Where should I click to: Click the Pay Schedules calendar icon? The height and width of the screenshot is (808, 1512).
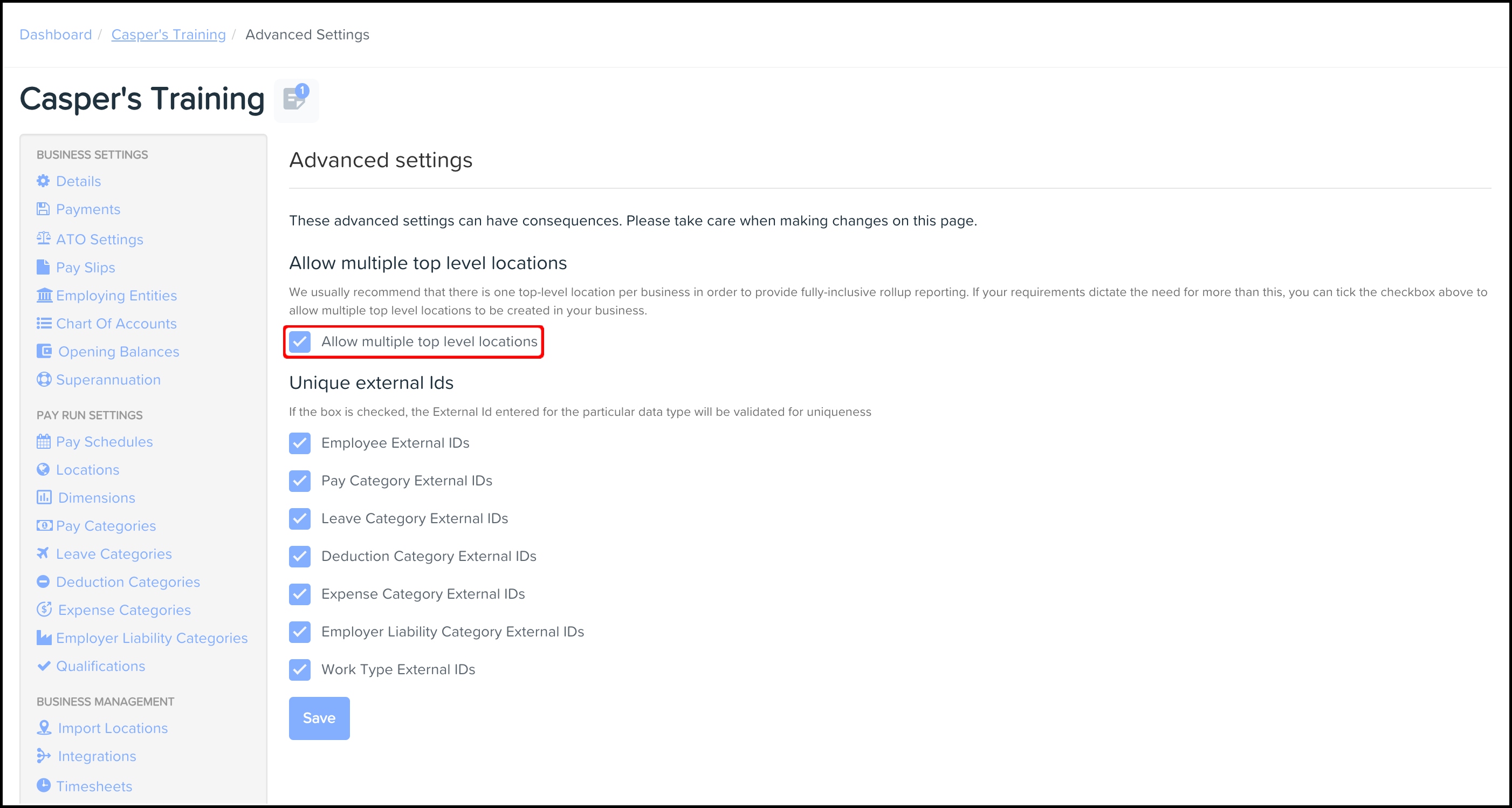coord(44,442)
